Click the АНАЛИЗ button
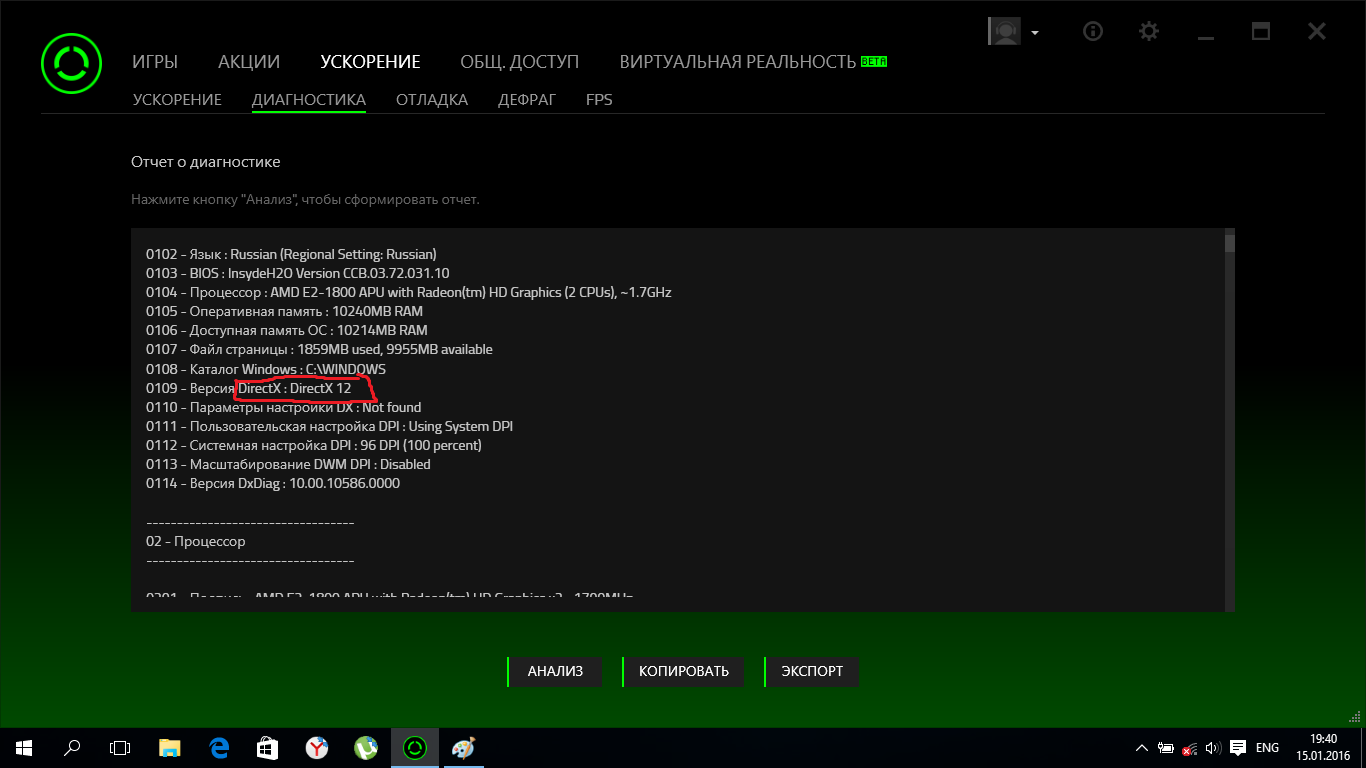This screenshot has width=1366, height=768. pyautogui.click(x=555, y=672)
